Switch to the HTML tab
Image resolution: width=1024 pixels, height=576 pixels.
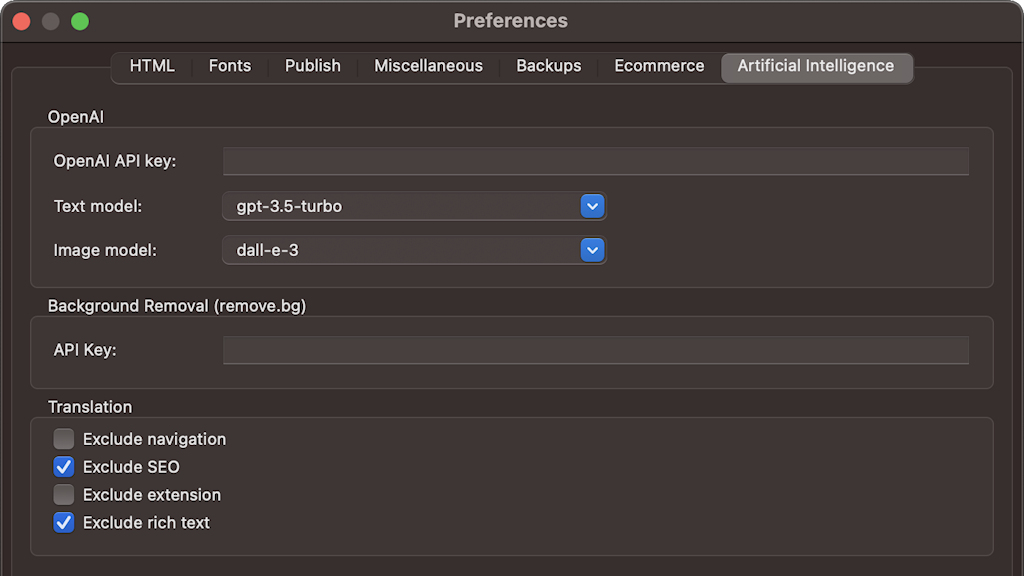(x=152, y=66)
